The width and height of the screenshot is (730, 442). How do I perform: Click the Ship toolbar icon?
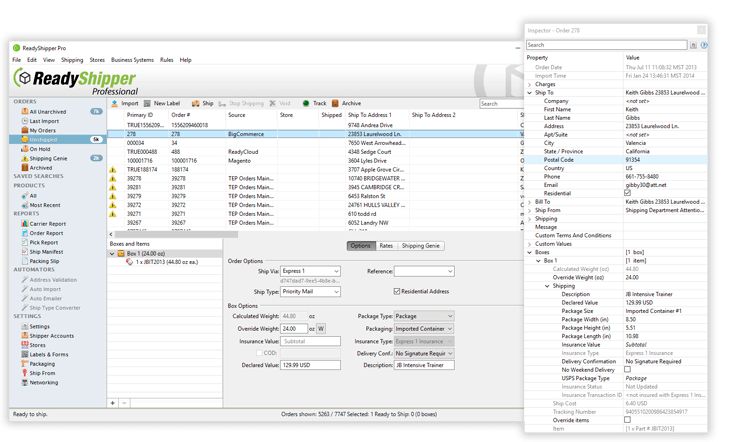point(196,103)
